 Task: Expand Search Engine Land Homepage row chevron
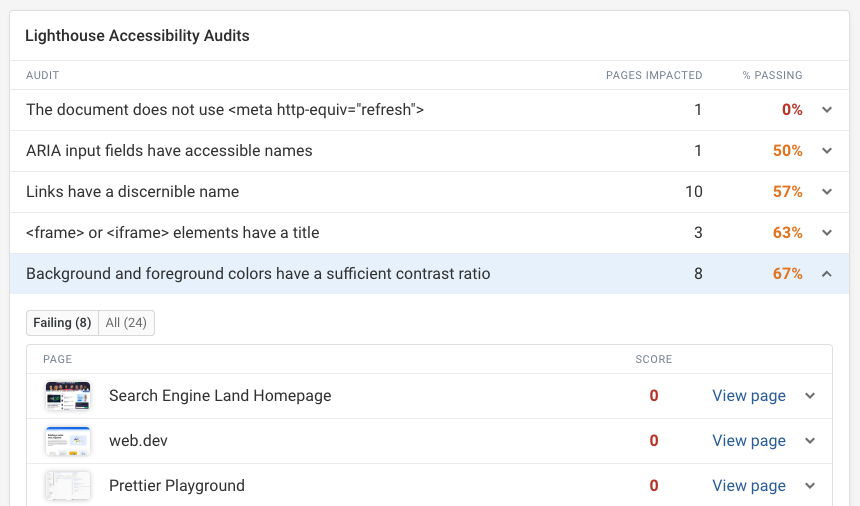pyautogui.click(x=810, y=396)
